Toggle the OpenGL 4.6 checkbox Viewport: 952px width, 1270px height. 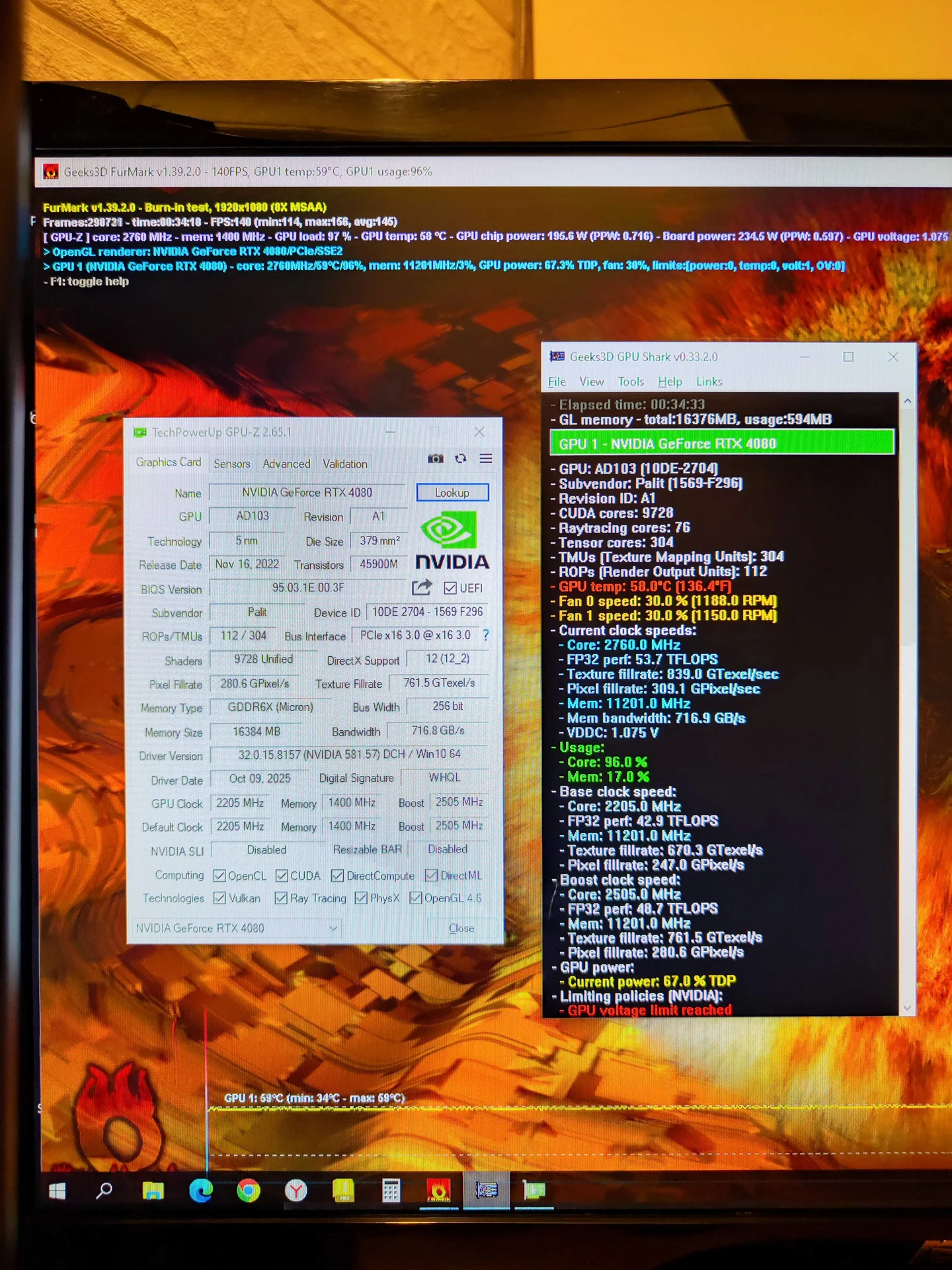(x=416, y=898)
